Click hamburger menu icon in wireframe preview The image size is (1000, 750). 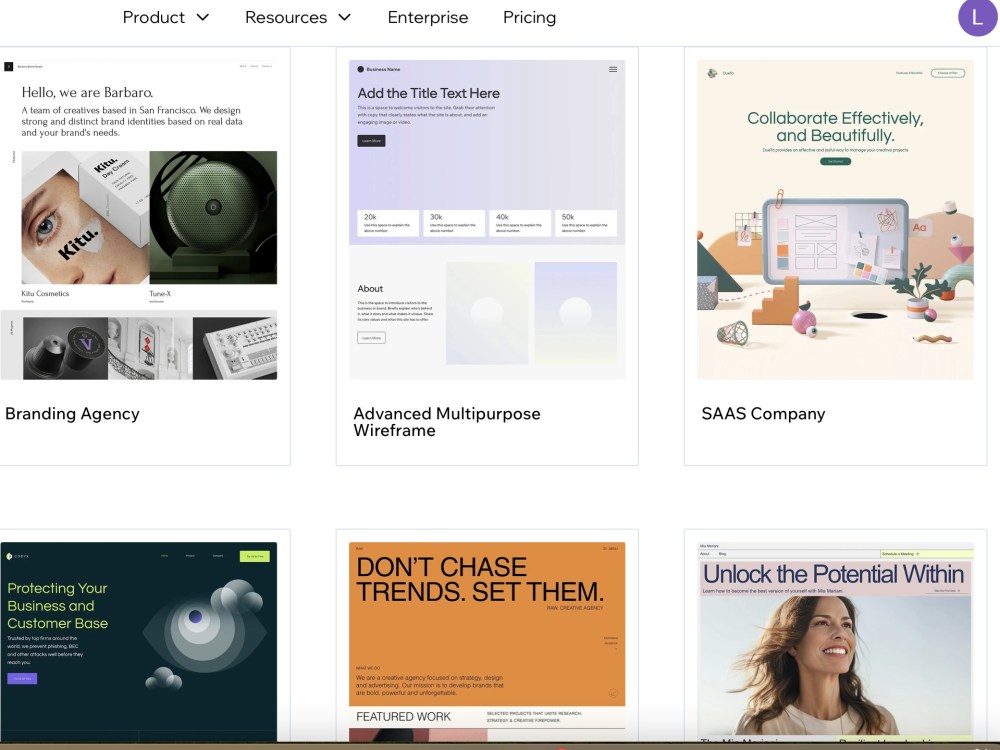pyautogui.click(x=613, y=69)
